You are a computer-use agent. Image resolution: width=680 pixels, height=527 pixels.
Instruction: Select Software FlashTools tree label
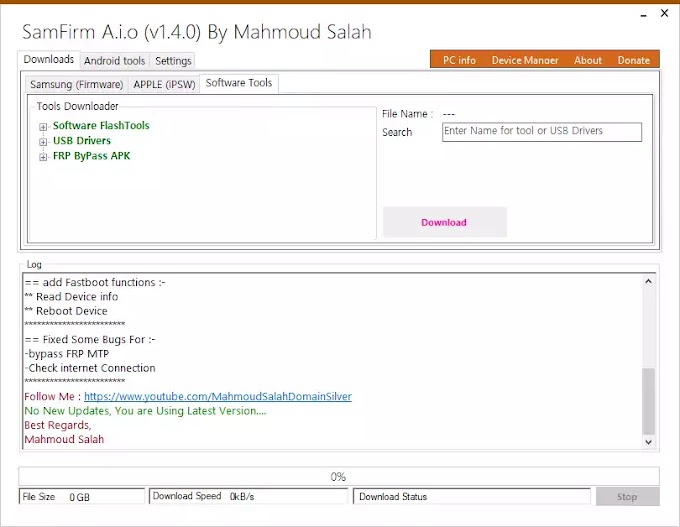tap(101, 126)
